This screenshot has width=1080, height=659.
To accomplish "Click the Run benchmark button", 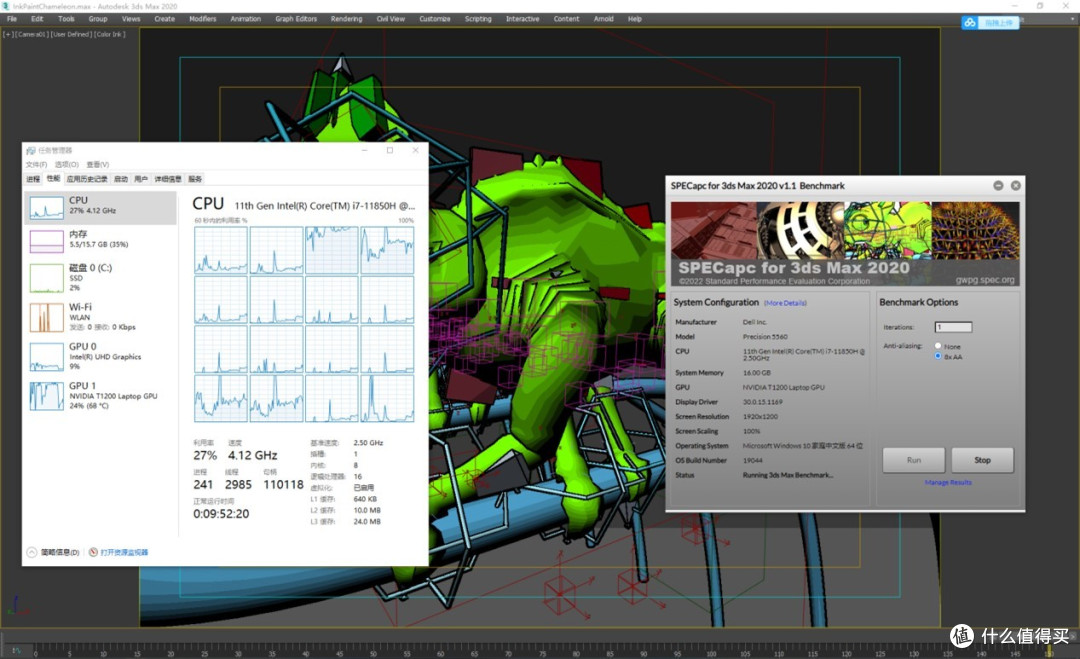I will click(913, 460).
